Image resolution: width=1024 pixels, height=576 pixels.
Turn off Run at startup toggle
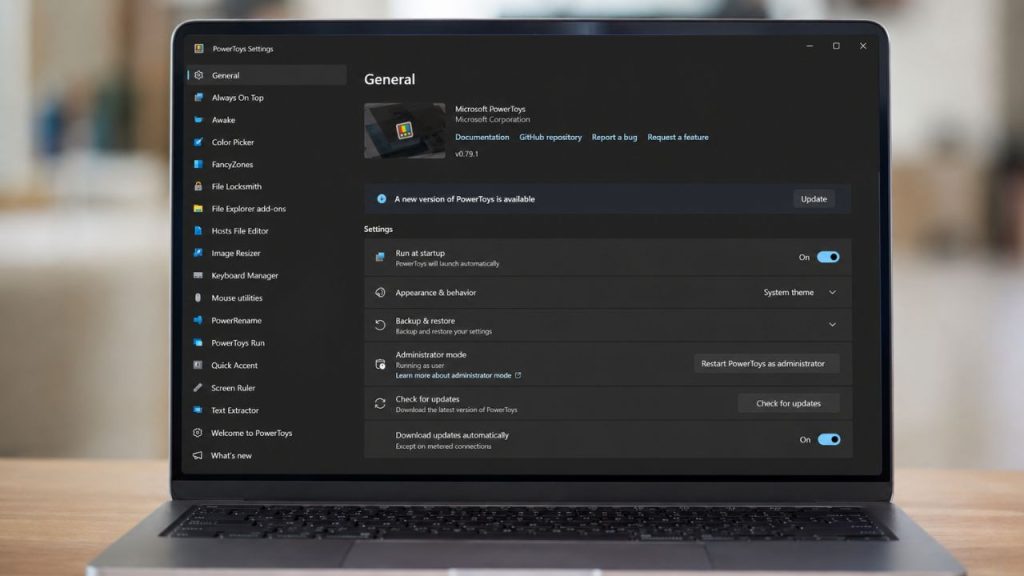[828, 257]
